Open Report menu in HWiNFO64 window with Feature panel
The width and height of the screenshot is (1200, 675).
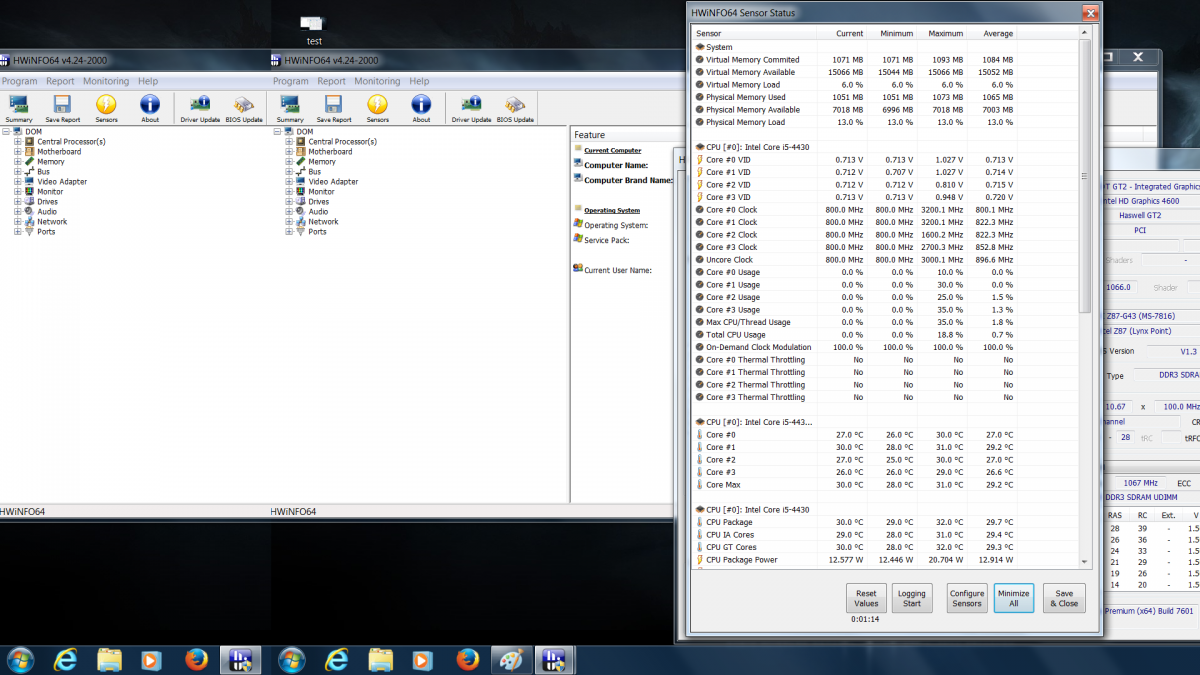coord(331,81)
